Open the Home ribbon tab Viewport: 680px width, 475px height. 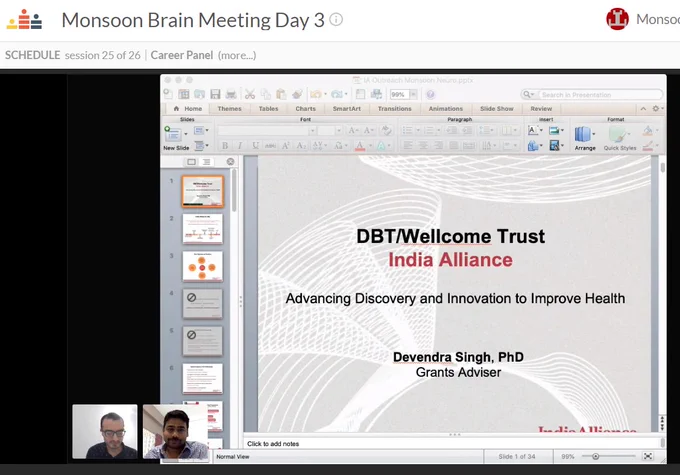coord(188,108)
